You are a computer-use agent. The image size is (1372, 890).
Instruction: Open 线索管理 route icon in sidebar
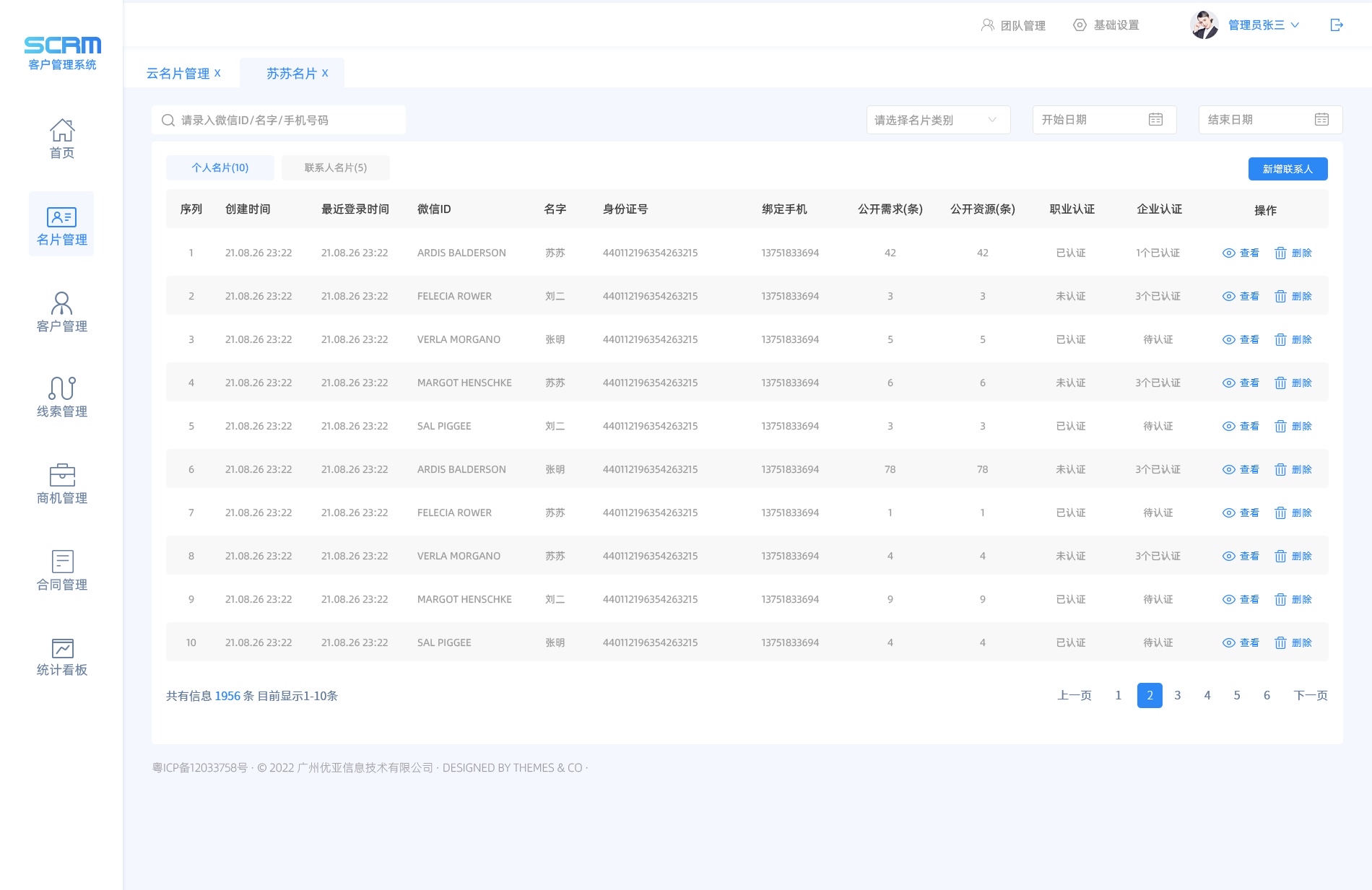[62, 388]
